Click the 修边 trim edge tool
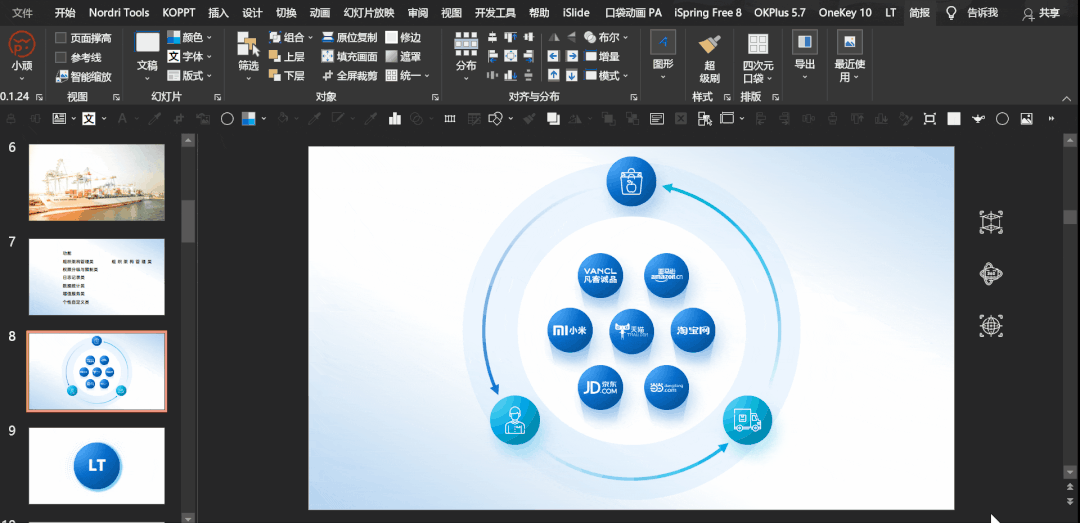Image resolution: width=1080 pixels, height=523 pixels. [x=402, y=37]
